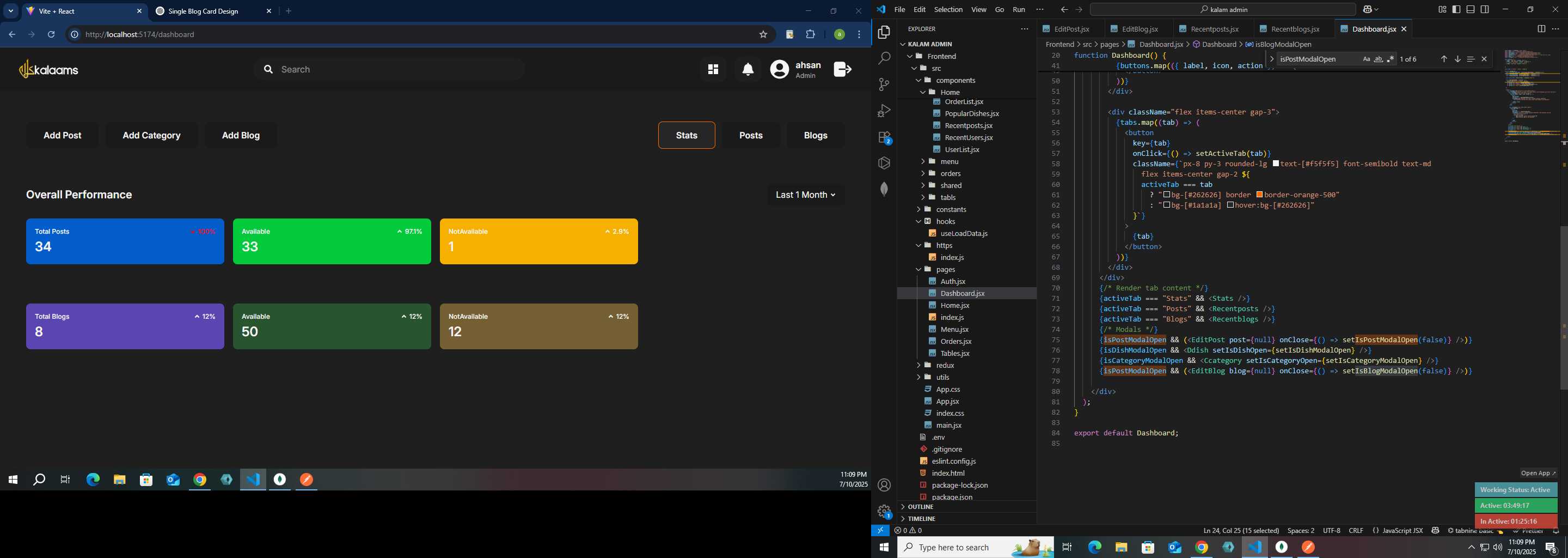The image size is (1568, 558).
Task: Open the Last 1 Month dropdown
Action: coord(806,195)
